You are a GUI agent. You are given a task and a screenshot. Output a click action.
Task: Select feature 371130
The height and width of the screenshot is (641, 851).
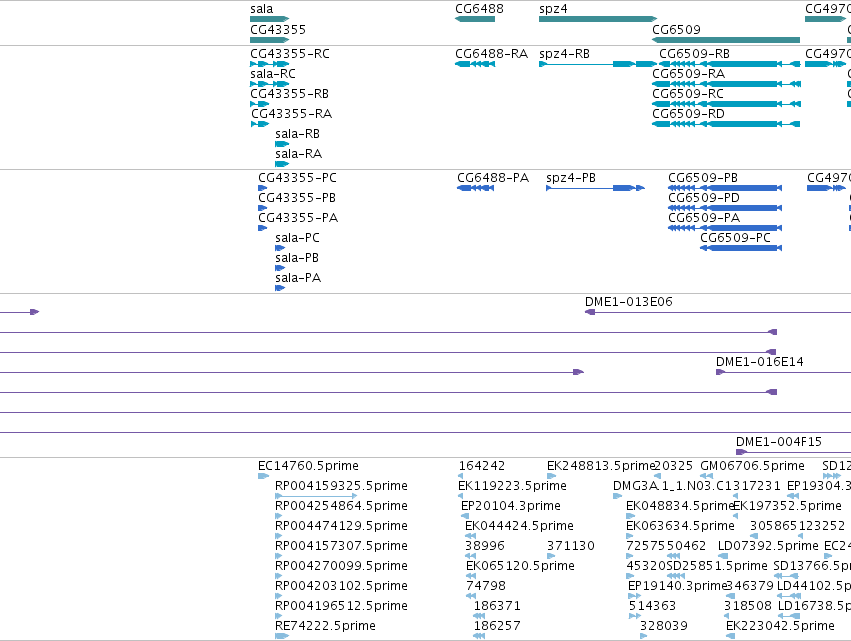click(551, 556)
